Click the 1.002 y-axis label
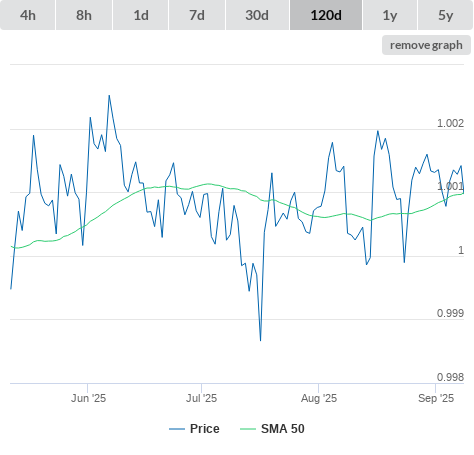The width and height of the screenshot is (474, 455). 450,123
